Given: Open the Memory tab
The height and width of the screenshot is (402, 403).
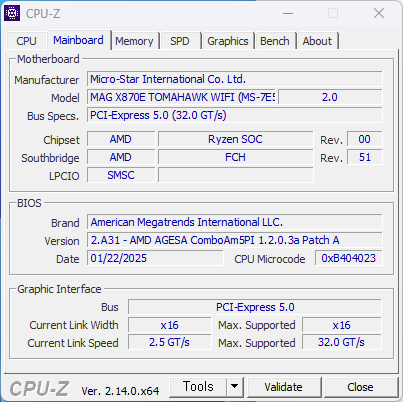Looking at the screenshot, I should pyautogui.click(x=134, y=41).
